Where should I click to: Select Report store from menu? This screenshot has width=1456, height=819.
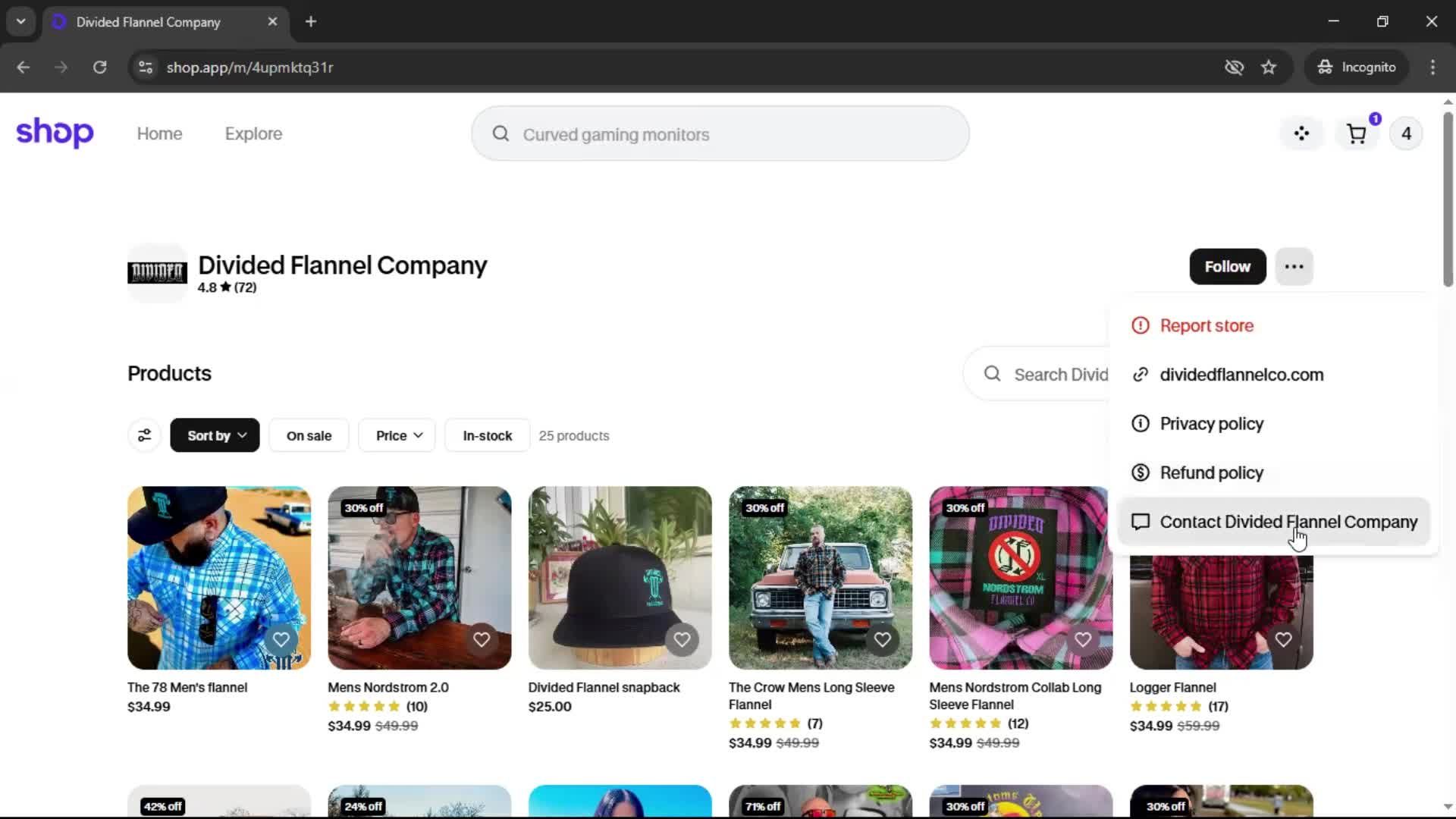coord(1206,326)
